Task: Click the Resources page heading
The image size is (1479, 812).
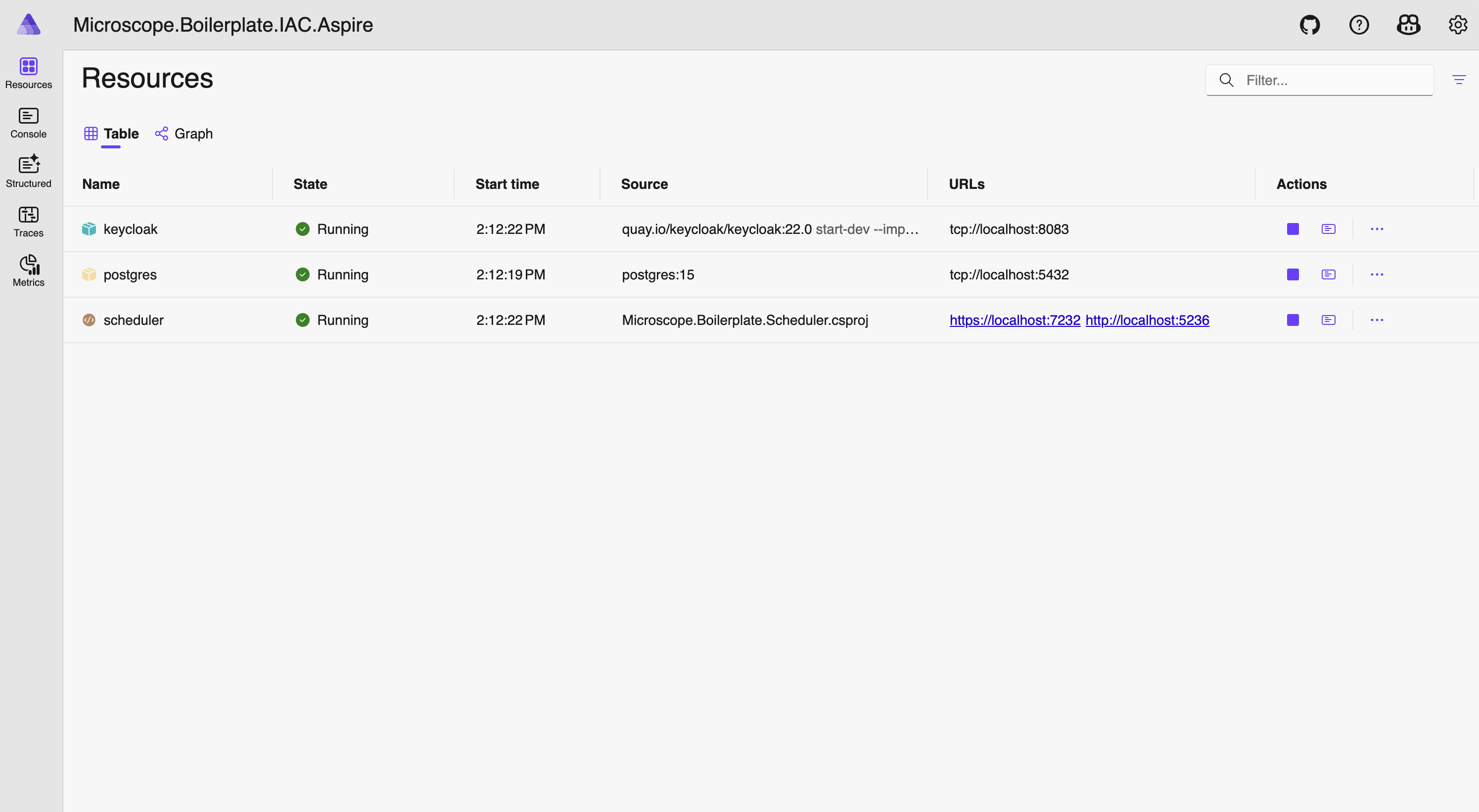Action: (x=147, y=78)
